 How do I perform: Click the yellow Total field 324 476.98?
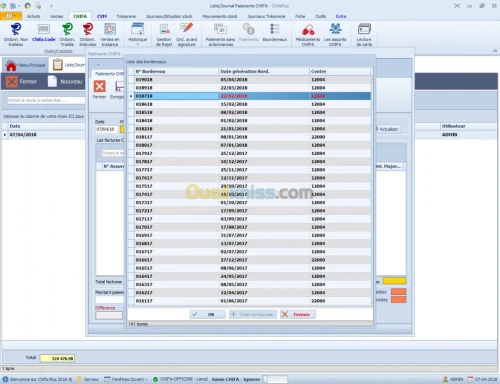coord(57,358)
